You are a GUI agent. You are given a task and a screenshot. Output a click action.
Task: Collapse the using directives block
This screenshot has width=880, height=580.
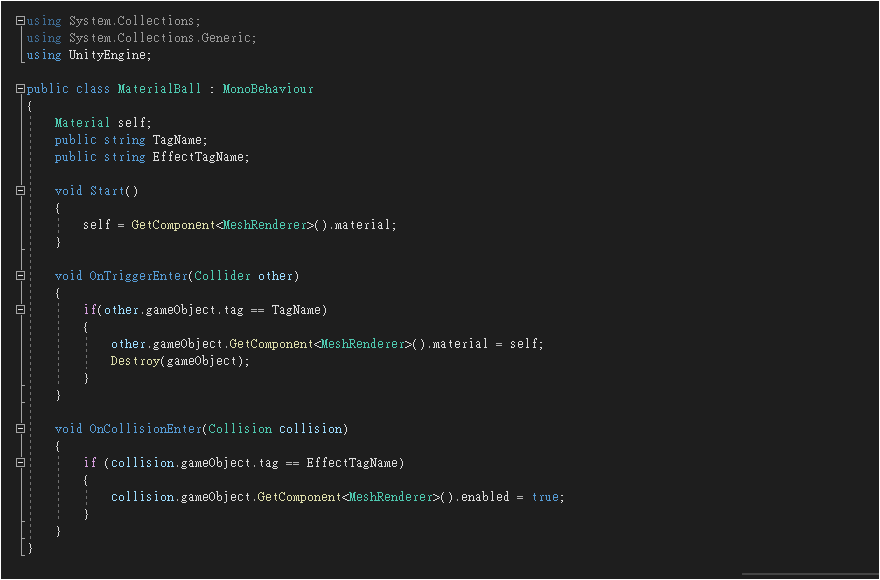pos(21,21)
